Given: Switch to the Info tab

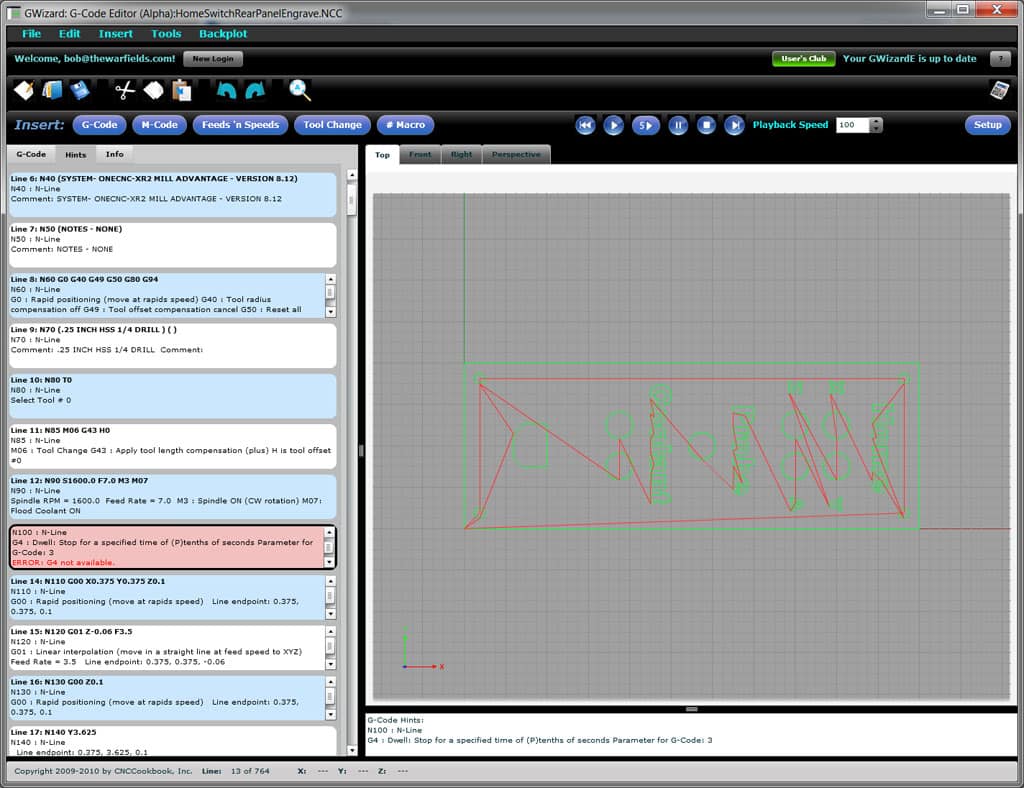Looking at the screenshot, I should coord(114,154).
